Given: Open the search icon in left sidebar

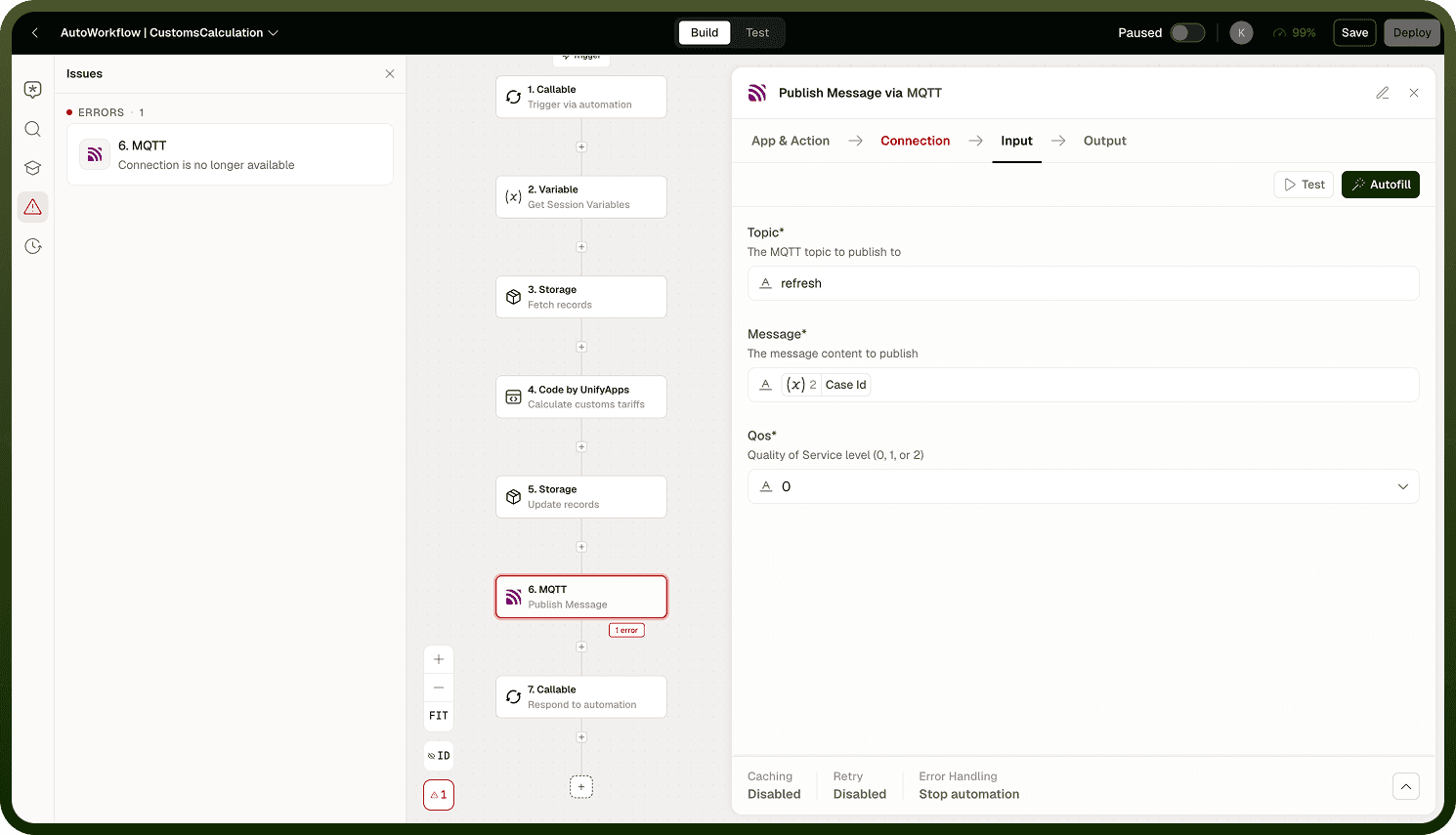Looking at the screenshot, I should (33, 129).
